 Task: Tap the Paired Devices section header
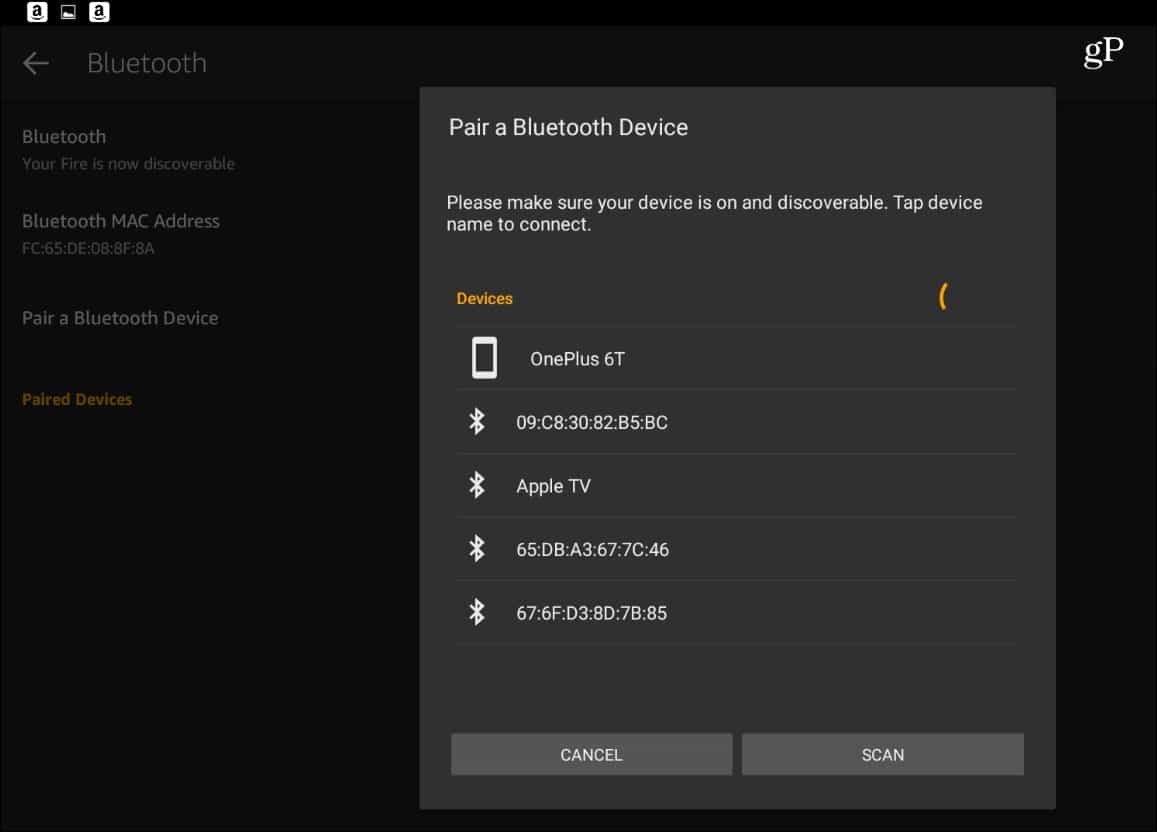pos(77,399)
